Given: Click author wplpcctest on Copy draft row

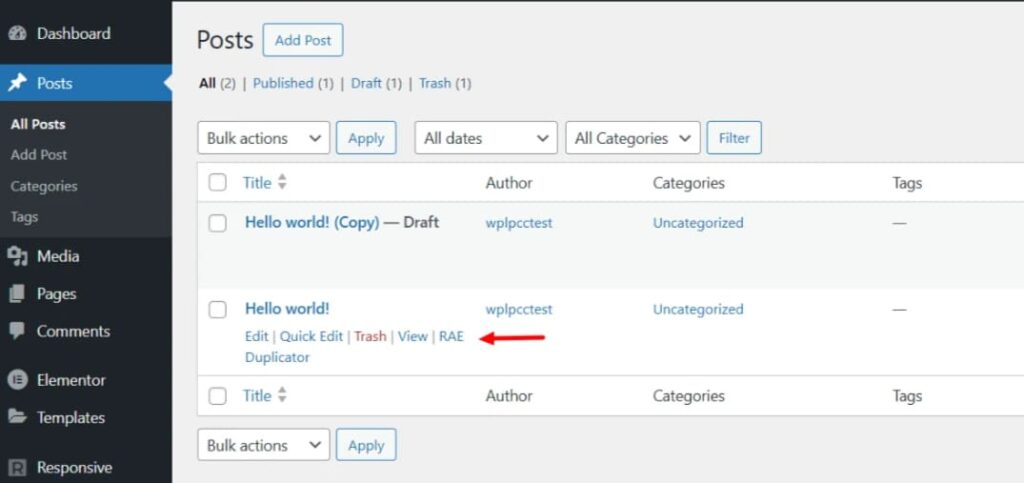Looking at the screenshot, I should point(519,223).
